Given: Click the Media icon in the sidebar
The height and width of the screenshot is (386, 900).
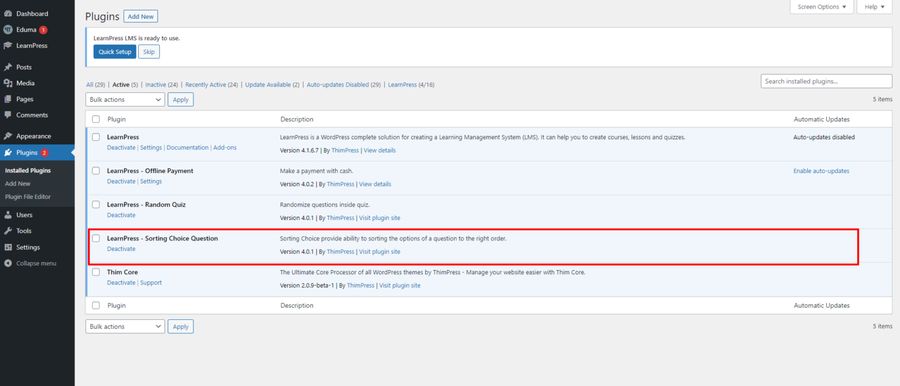Looking at the screenshot, I should (x=8, y=83).
